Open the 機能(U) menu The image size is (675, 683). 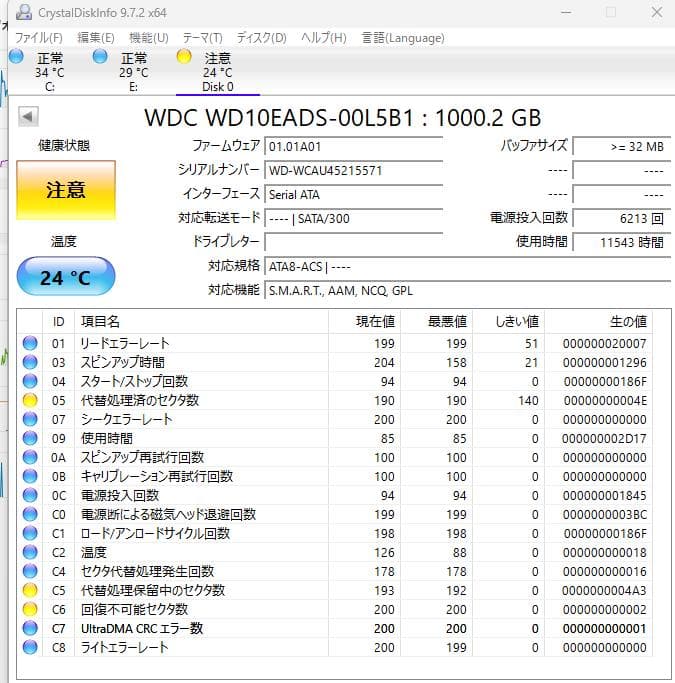point(148,38)
